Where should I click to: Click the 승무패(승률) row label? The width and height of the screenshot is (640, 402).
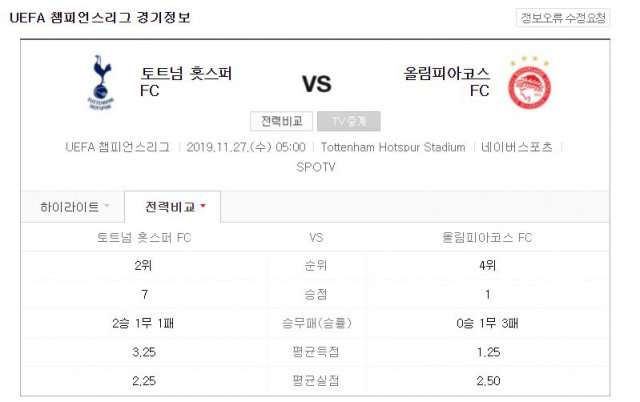click(316, 323)
